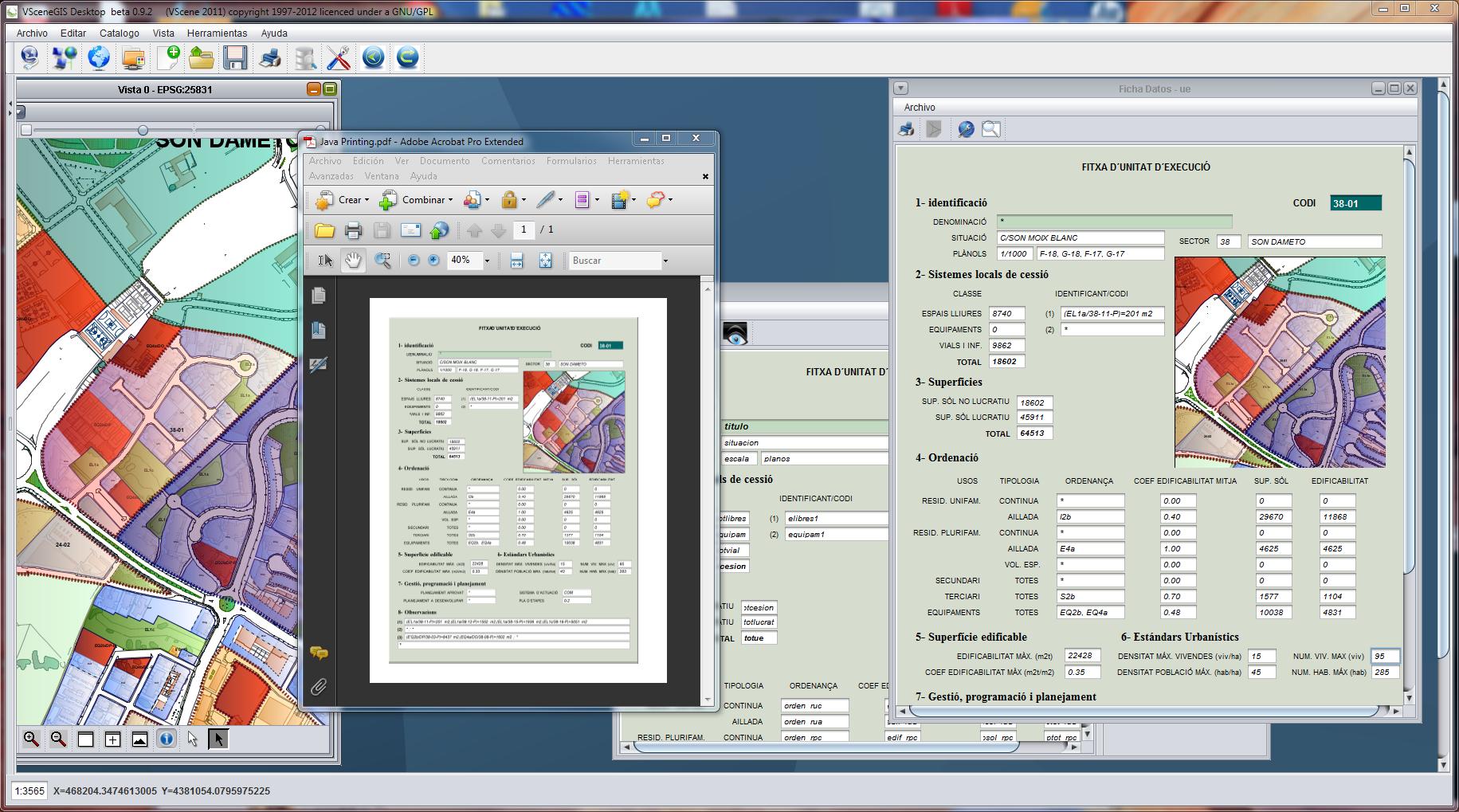Click the orange minimize button of Vista 0
Image resolution: width=1459 pixels, height=812 pixels.
point(314,89)
